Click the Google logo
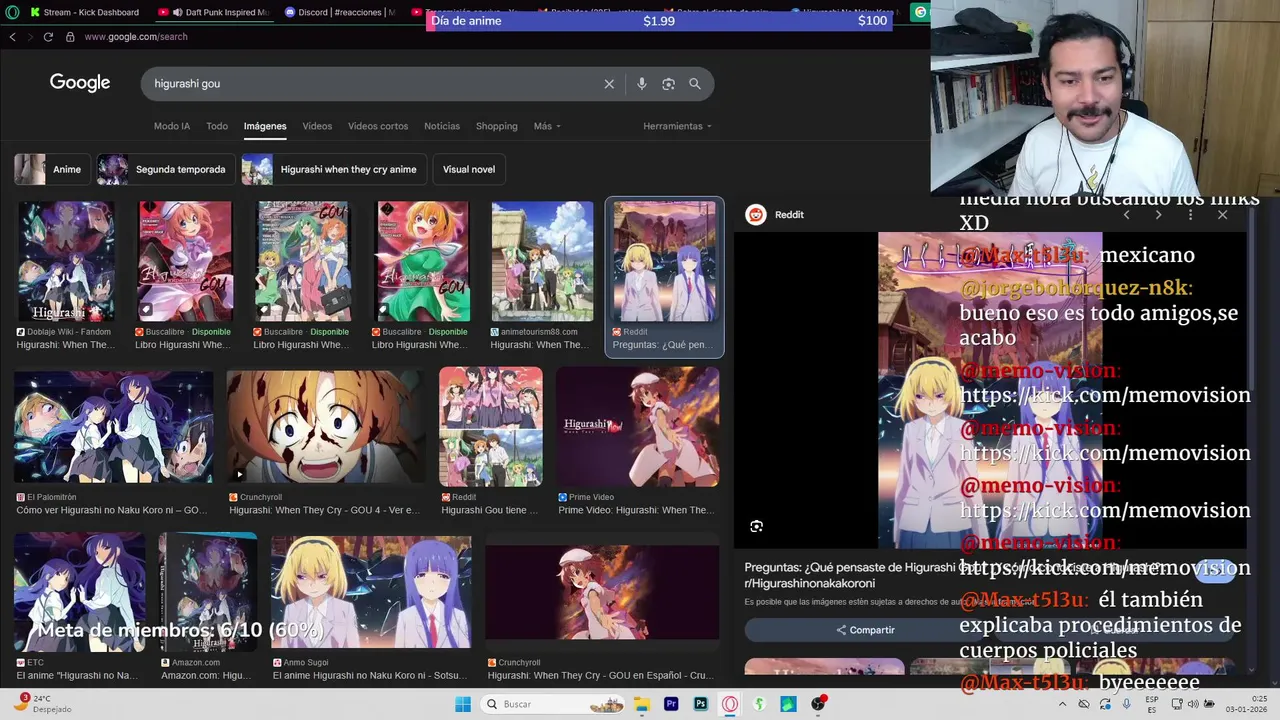Image resolution: width=1280 pixels, height=720 pixels. pos(80,83)
